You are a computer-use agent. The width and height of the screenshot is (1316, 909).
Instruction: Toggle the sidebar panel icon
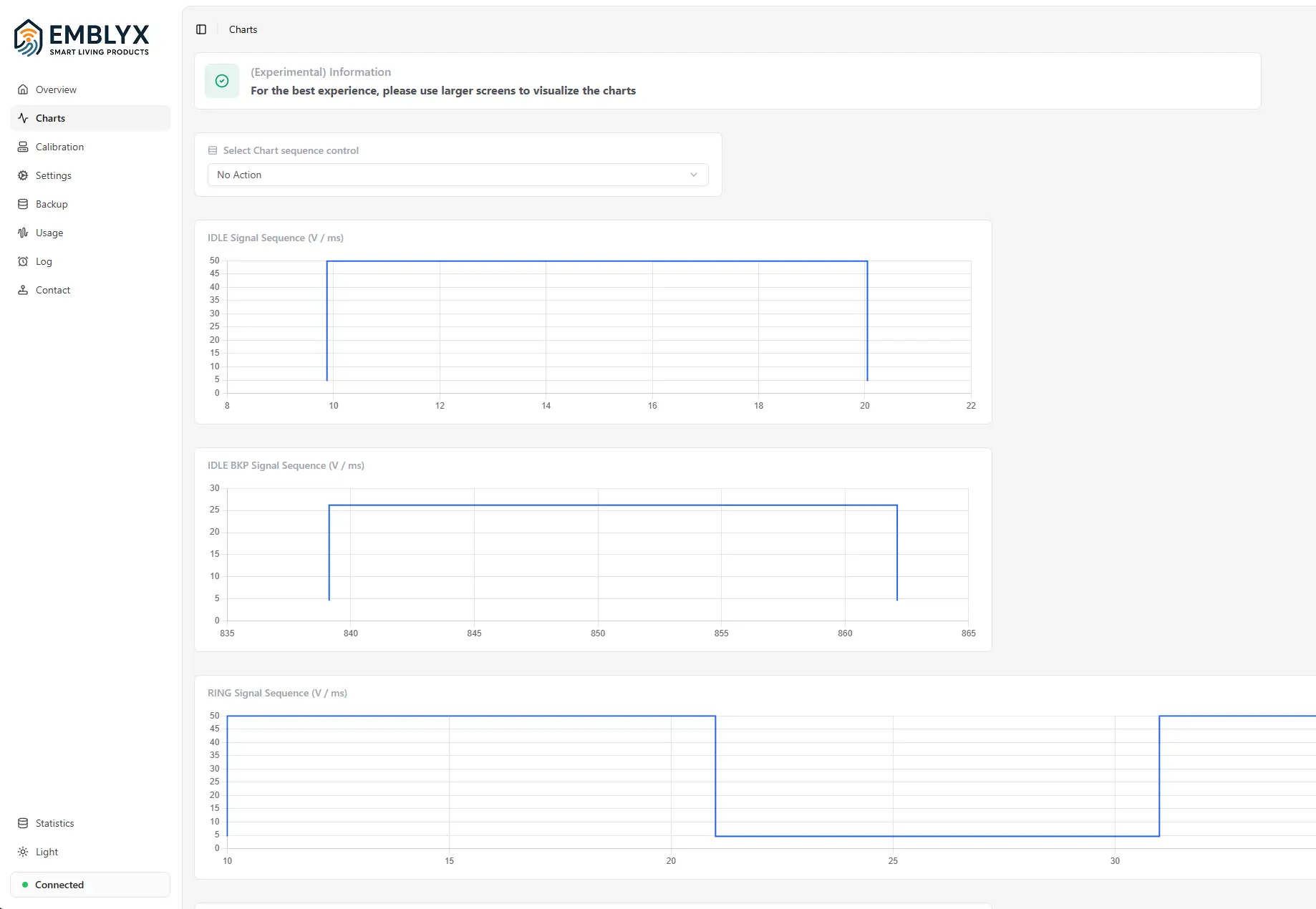tap(201, 29)
